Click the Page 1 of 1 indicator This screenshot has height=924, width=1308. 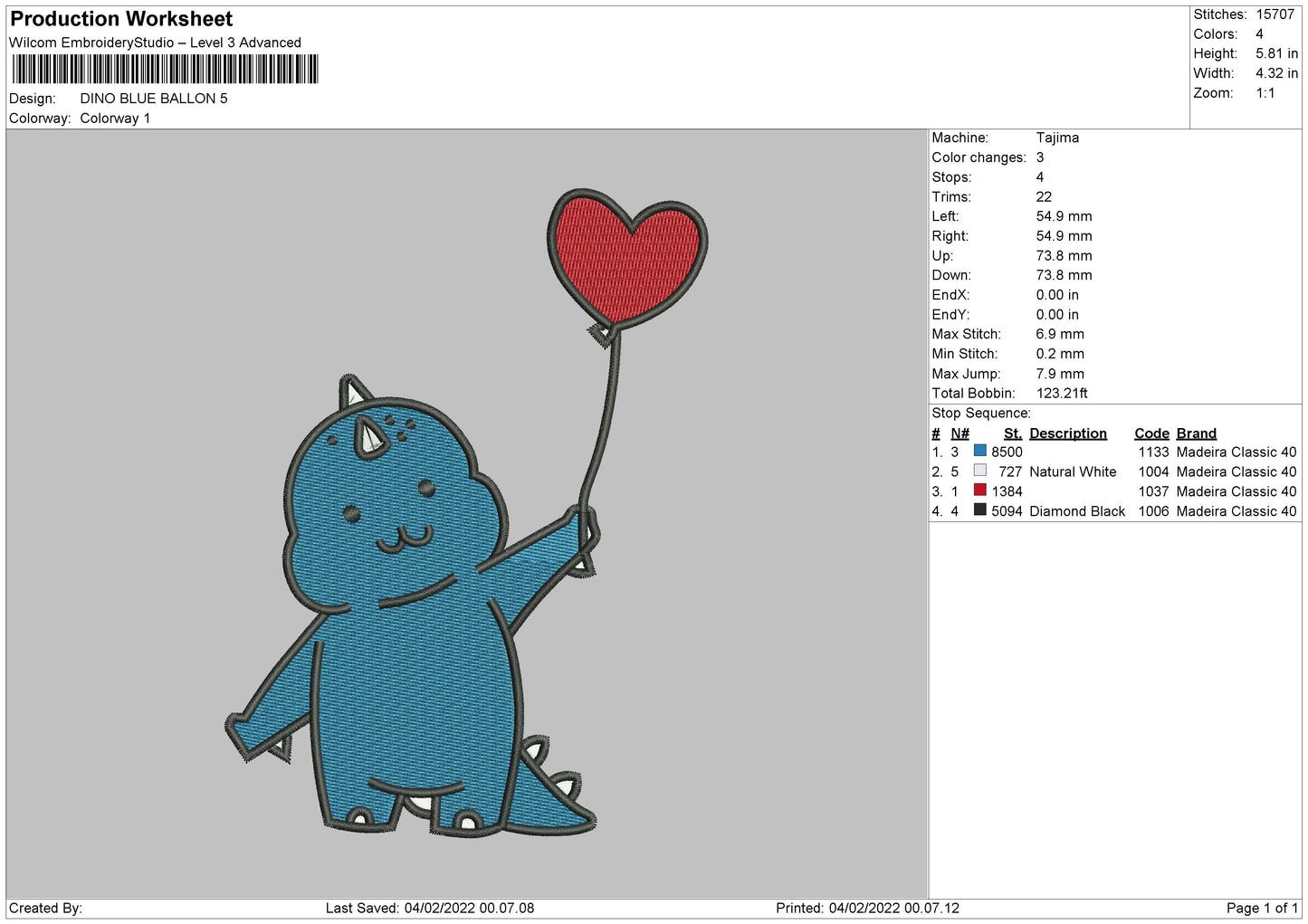tap(1262, 908)
